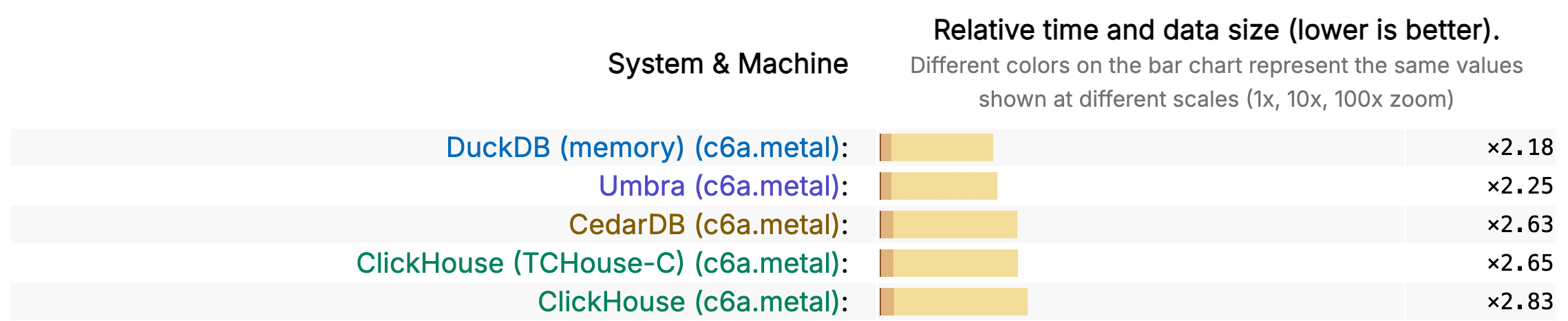1568x321 pixels.
Task: Open the DuckDB (memory) (c6a.metal) link
Action: pos(643,147)
